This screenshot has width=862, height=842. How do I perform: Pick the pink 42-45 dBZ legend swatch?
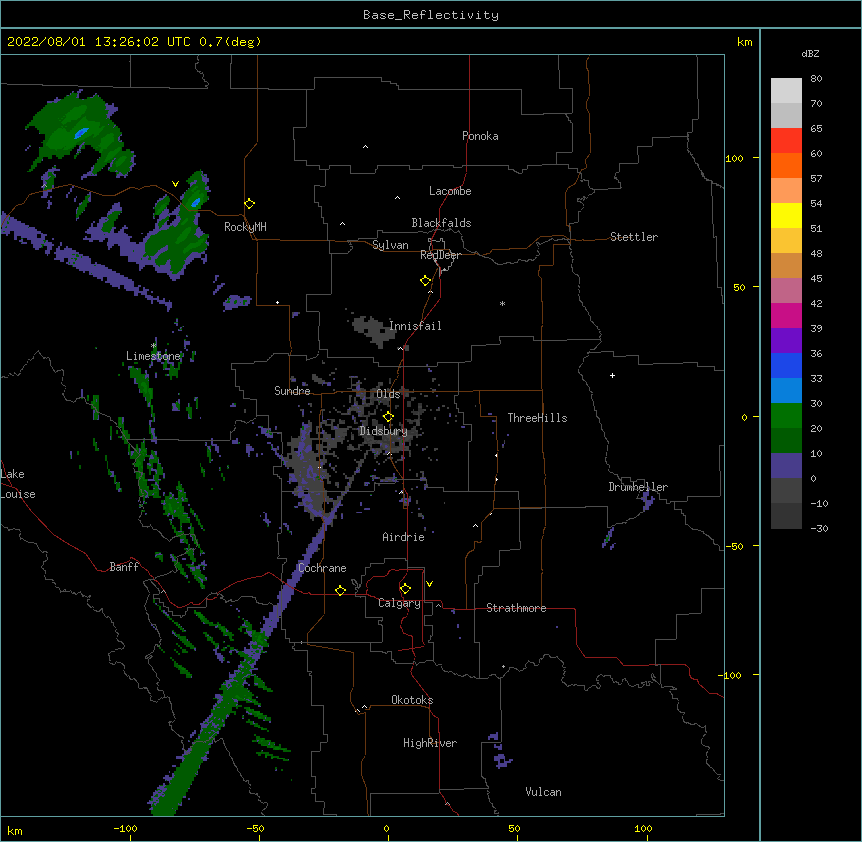[x=786, y=291]
